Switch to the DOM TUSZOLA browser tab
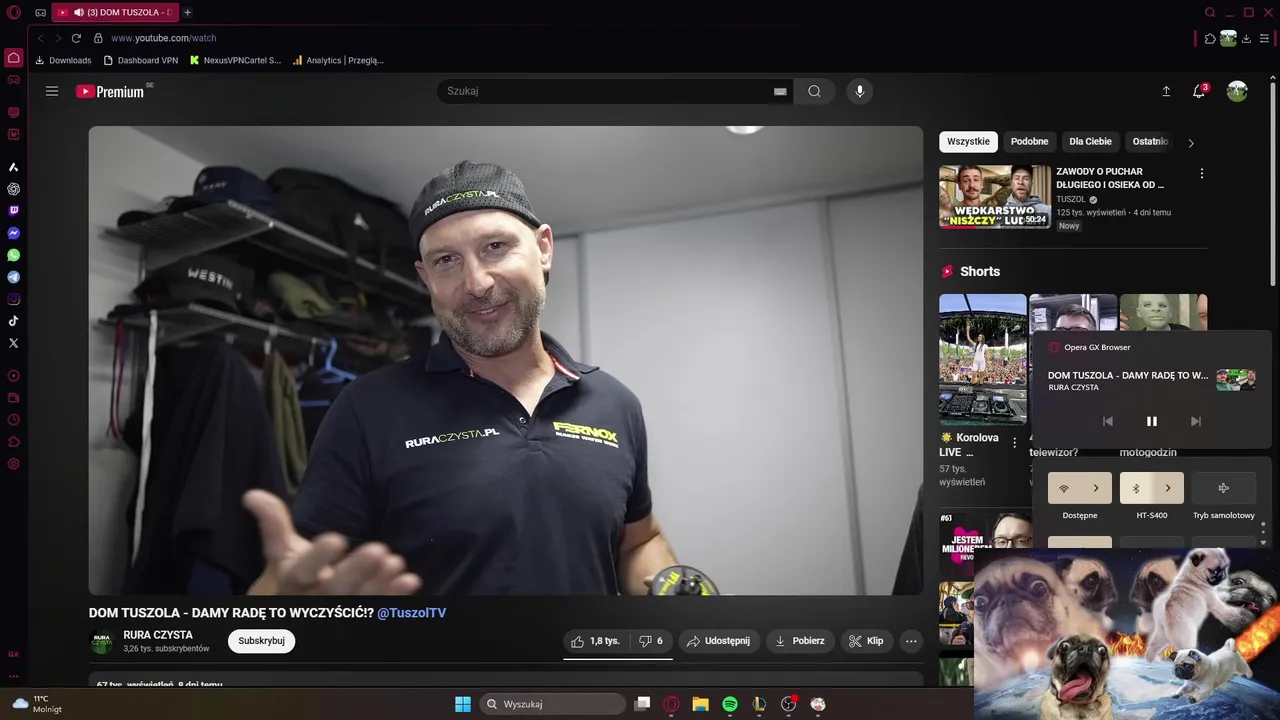 pyautogui.click(x=115, y=13)
